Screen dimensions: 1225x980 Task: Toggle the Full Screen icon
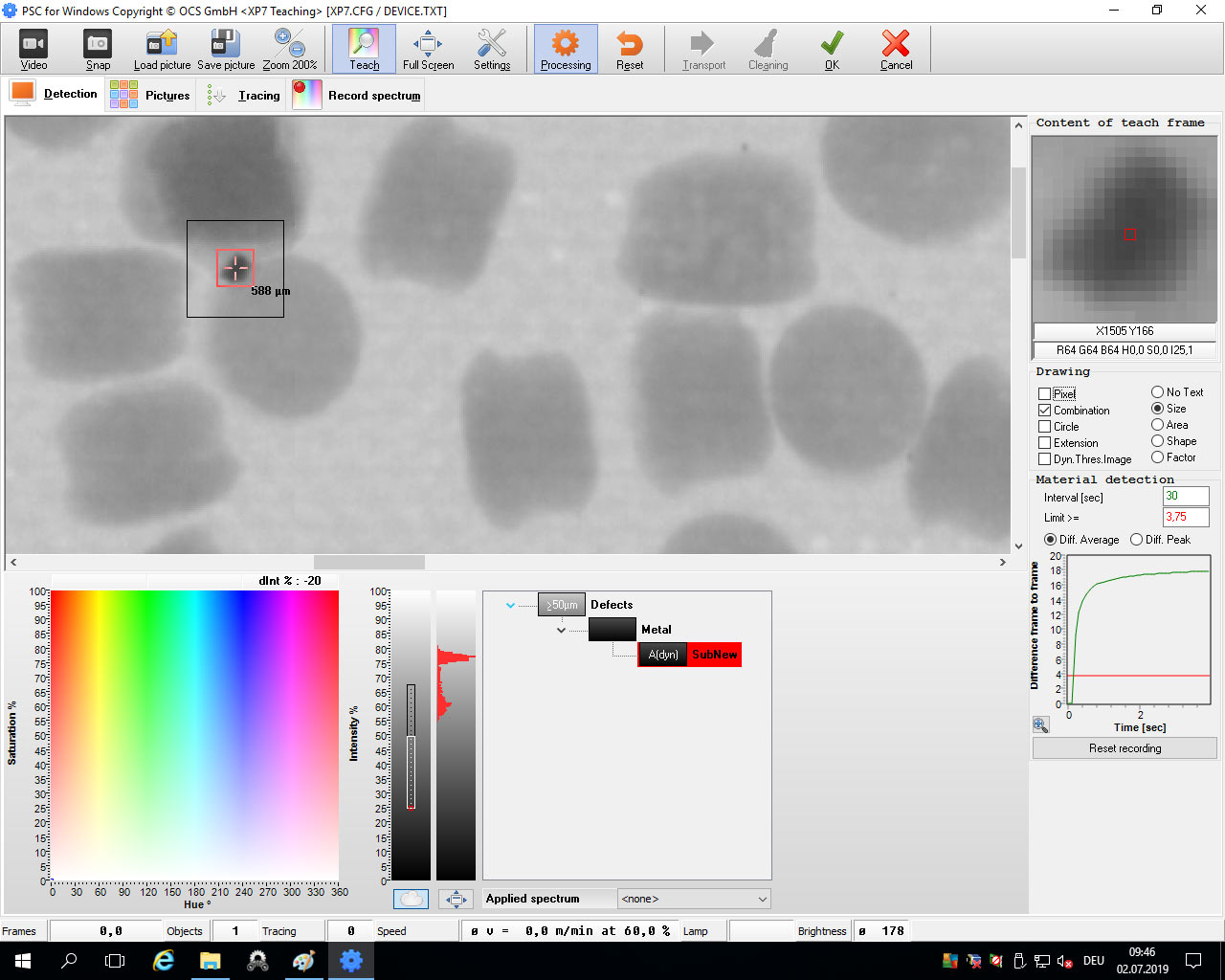[428, 44]
